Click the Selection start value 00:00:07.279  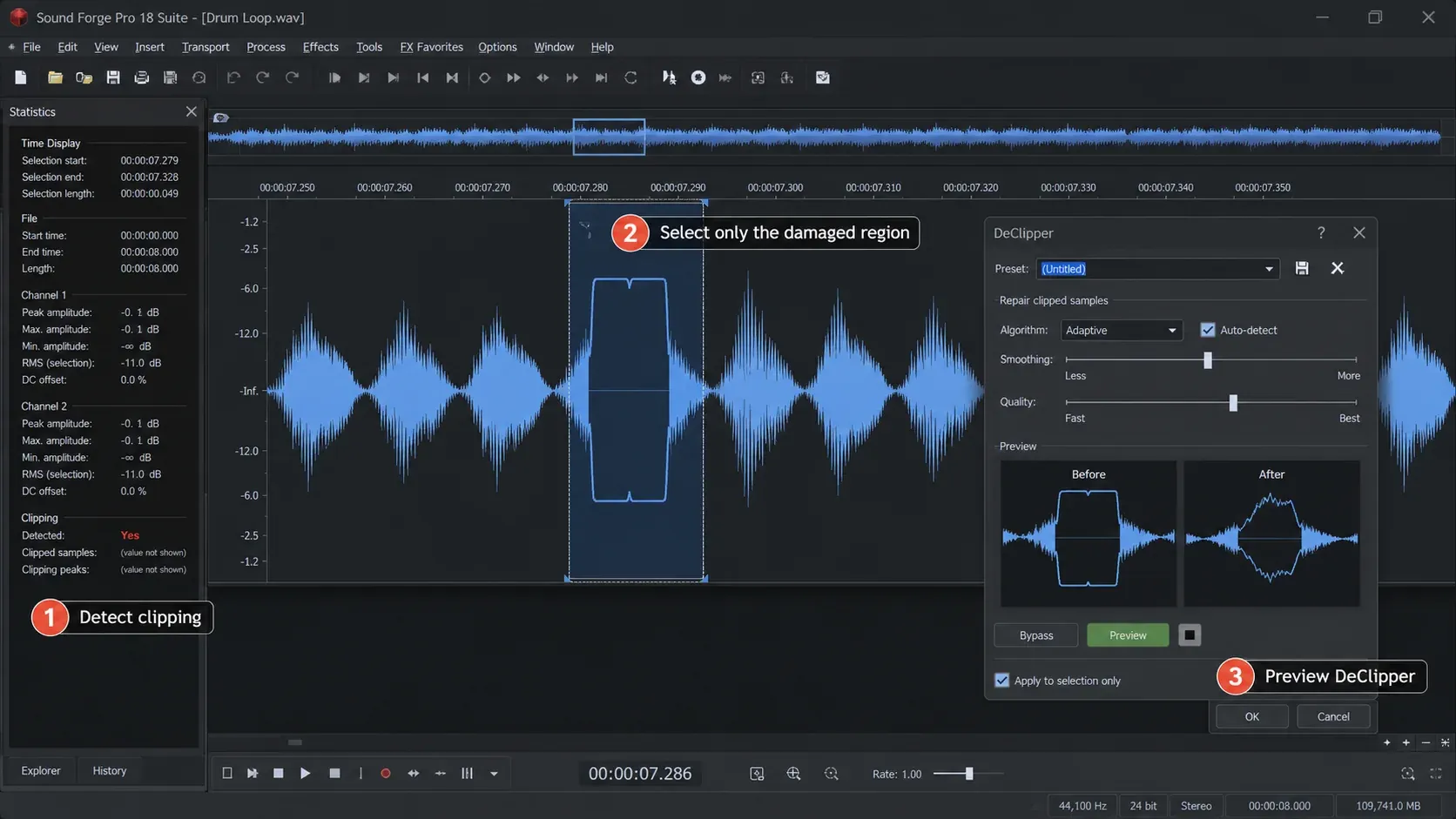[149, 160]
